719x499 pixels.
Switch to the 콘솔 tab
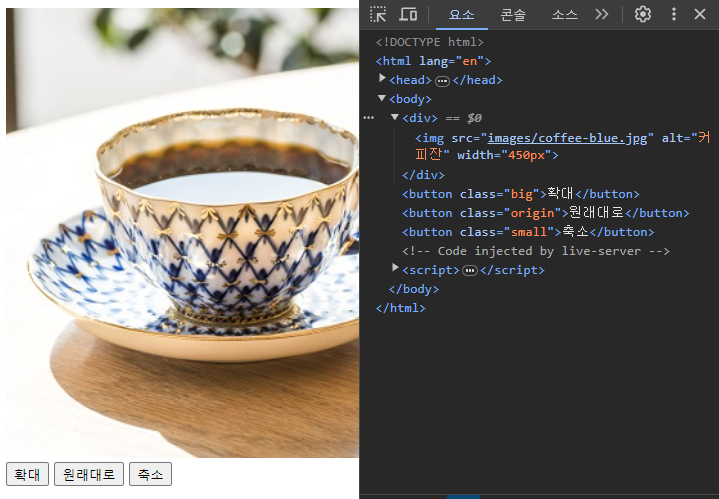pyautogui.click(x=513, y=15)
